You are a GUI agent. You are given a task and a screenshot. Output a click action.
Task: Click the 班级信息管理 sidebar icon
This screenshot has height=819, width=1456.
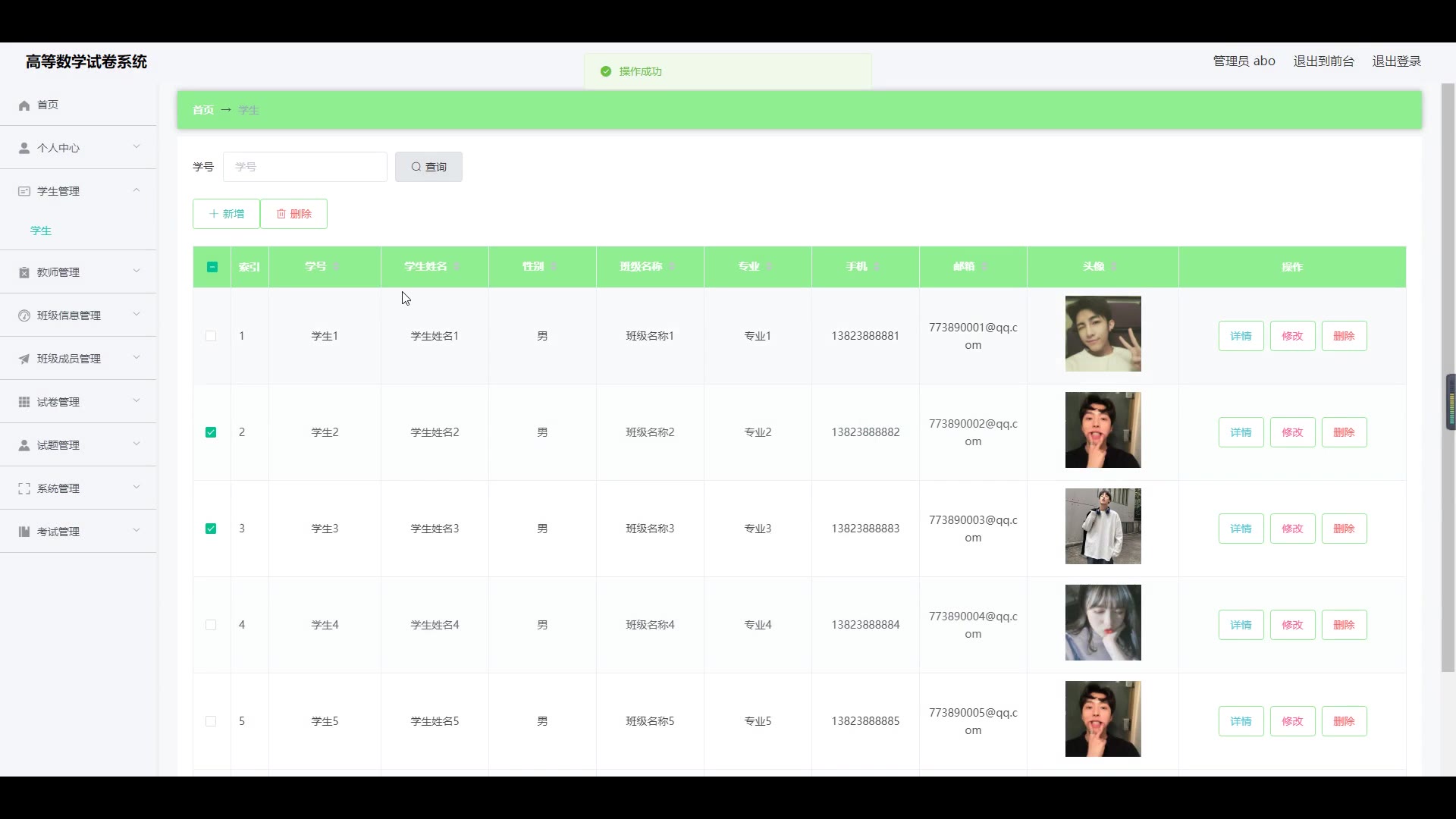(24, 315)
